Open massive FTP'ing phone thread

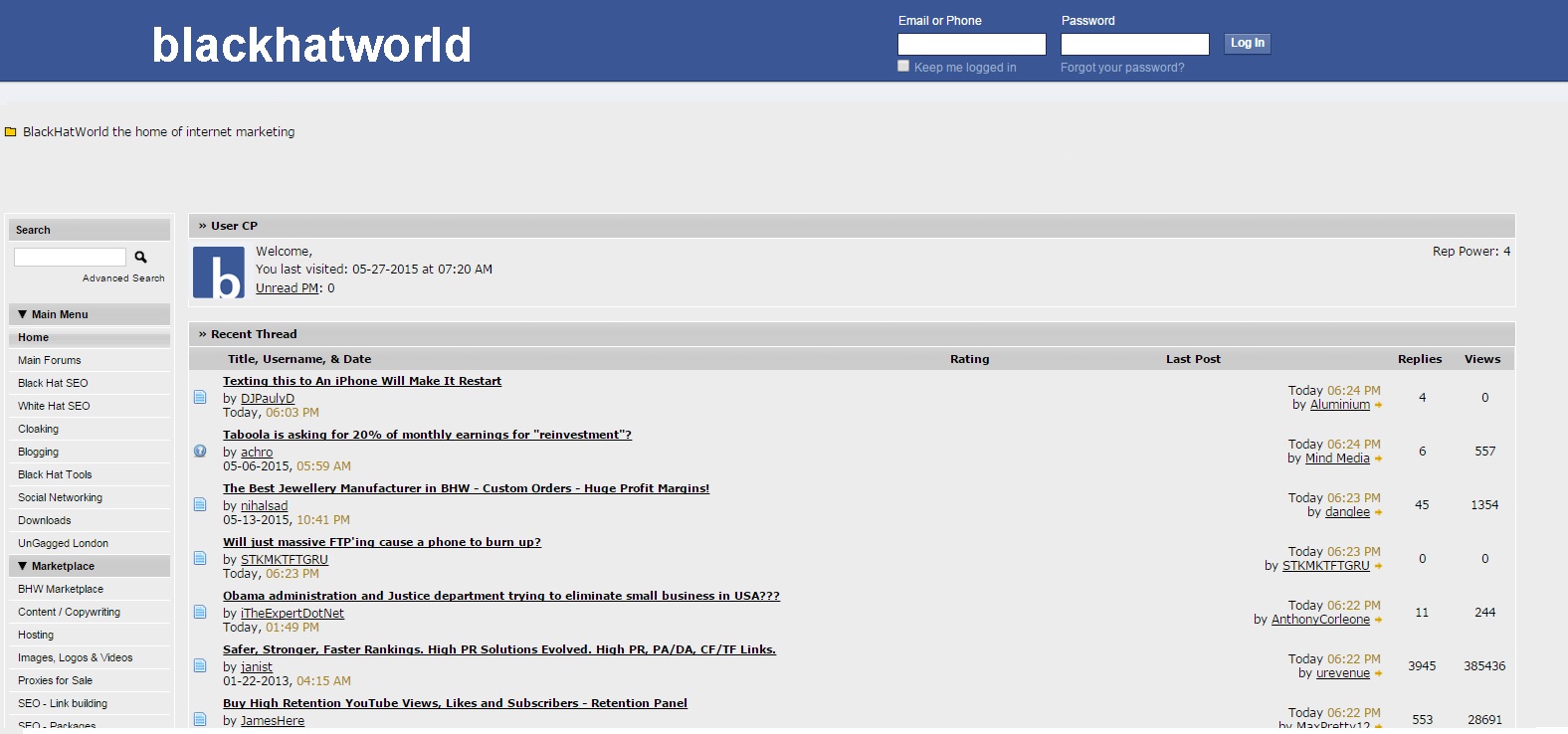pos(382,542)
